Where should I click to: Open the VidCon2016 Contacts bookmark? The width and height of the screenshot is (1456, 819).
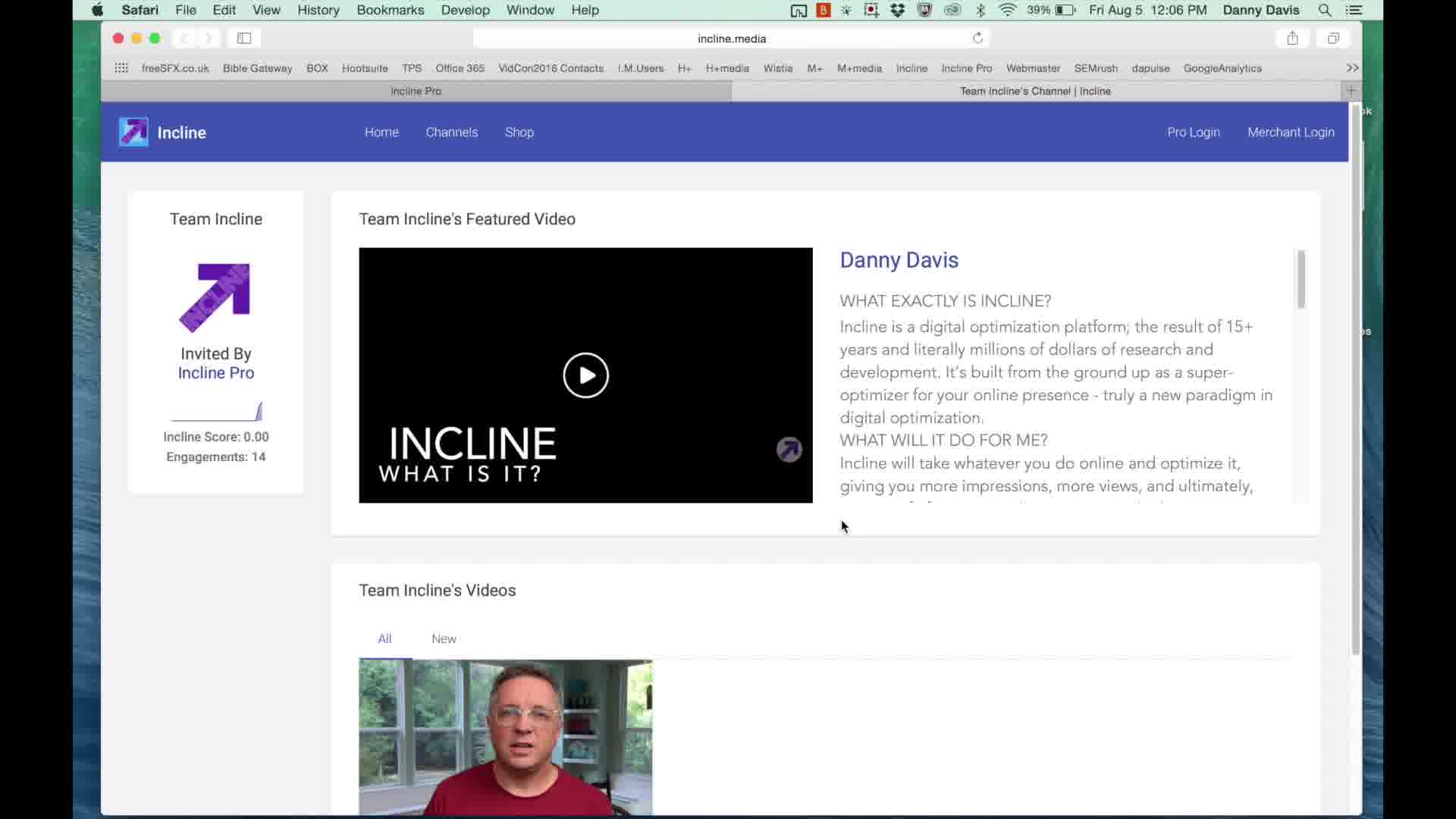tap(551, 68)
